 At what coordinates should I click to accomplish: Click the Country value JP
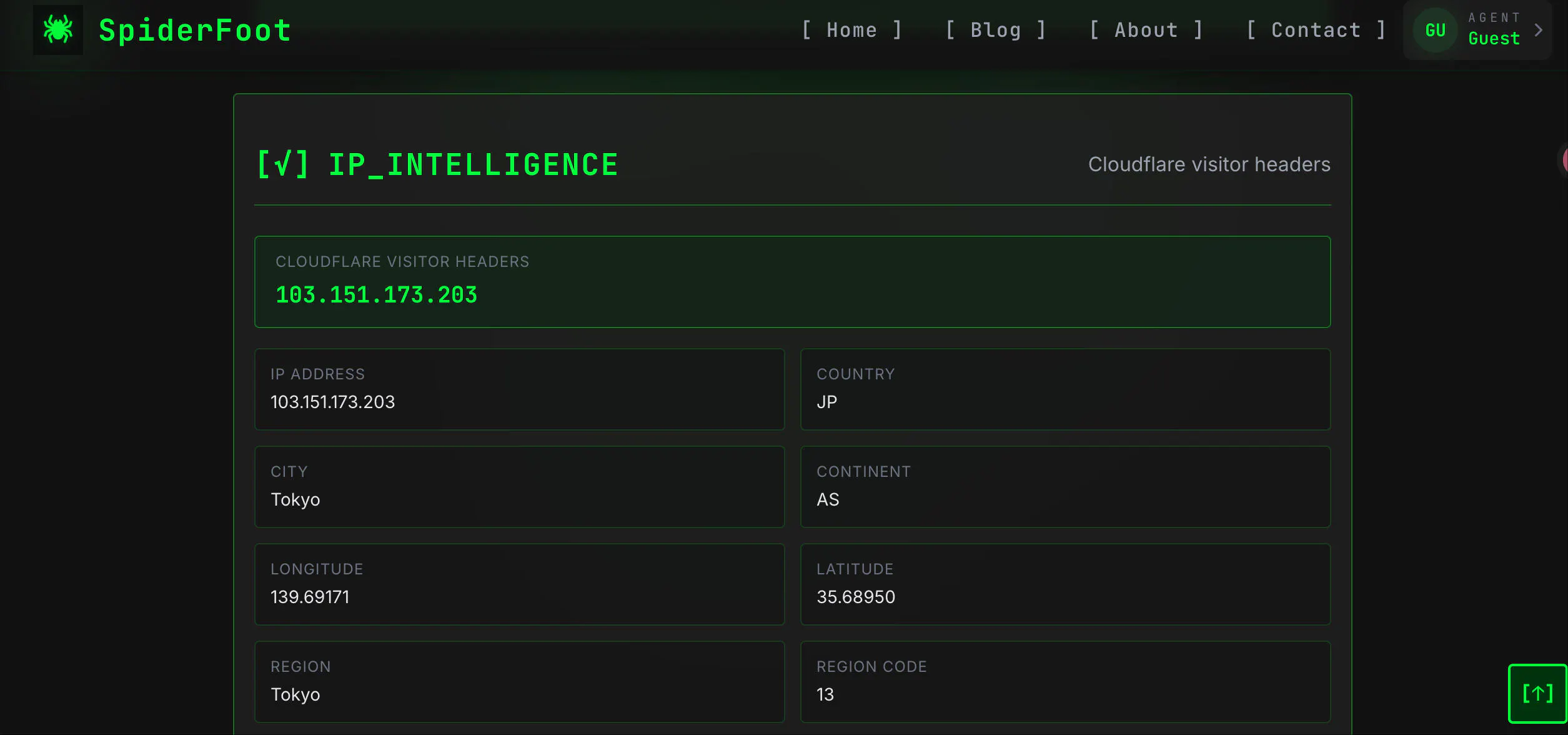826,402
